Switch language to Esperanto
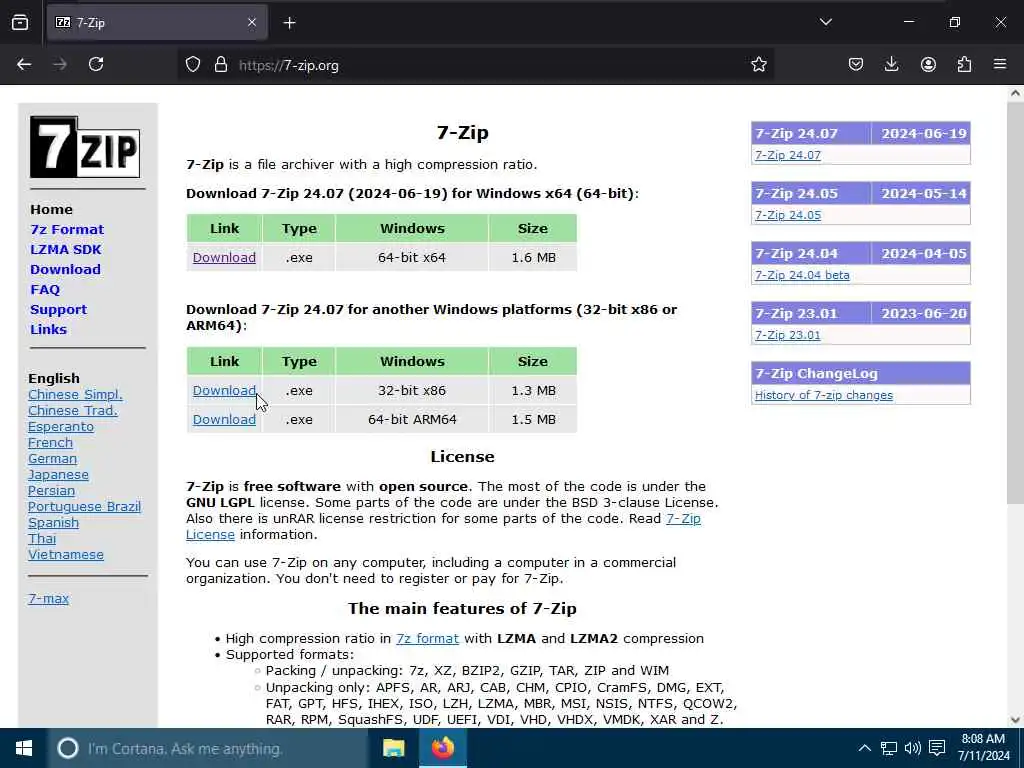1024x768 pixels. (61, 426)
